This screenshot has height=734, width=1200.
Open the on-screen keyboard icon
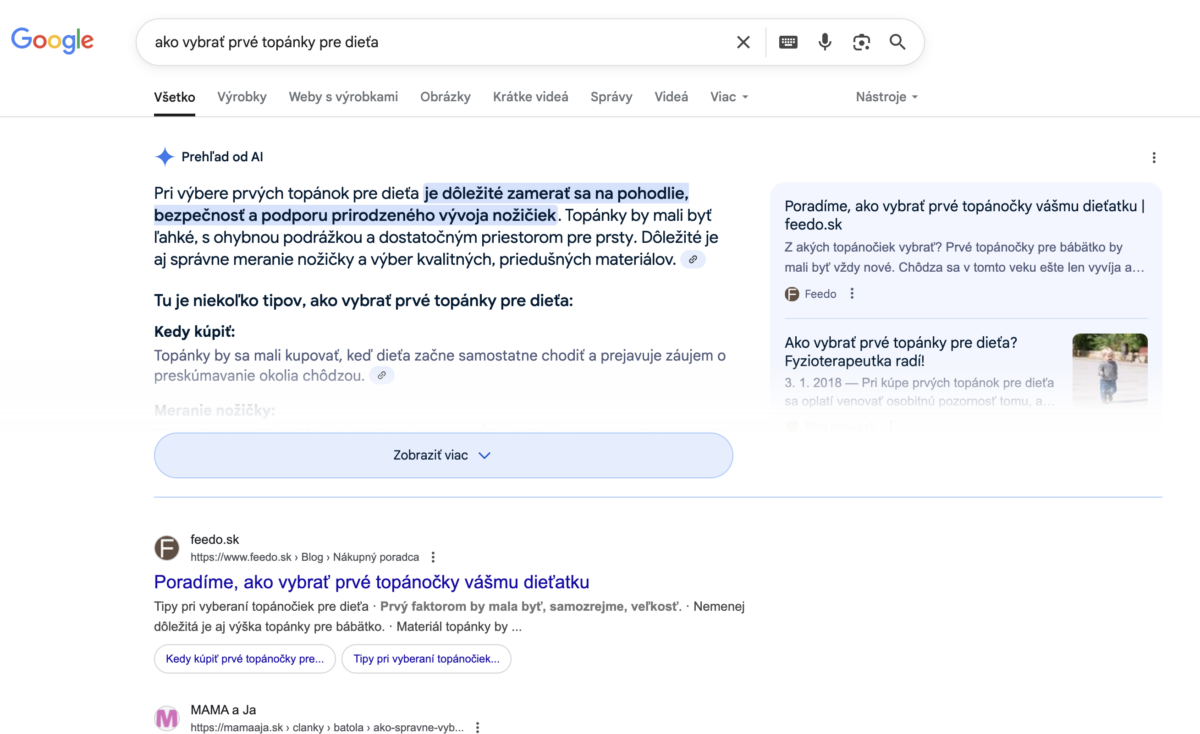788,42
